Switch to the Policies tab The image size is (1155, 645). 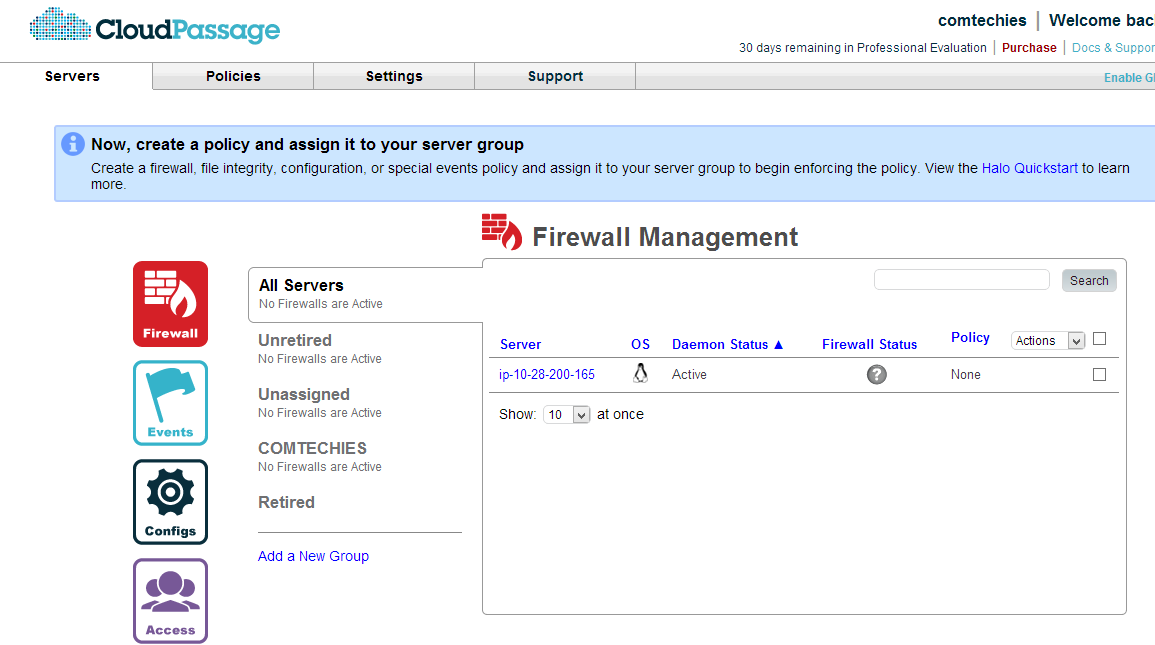[233, 76]
